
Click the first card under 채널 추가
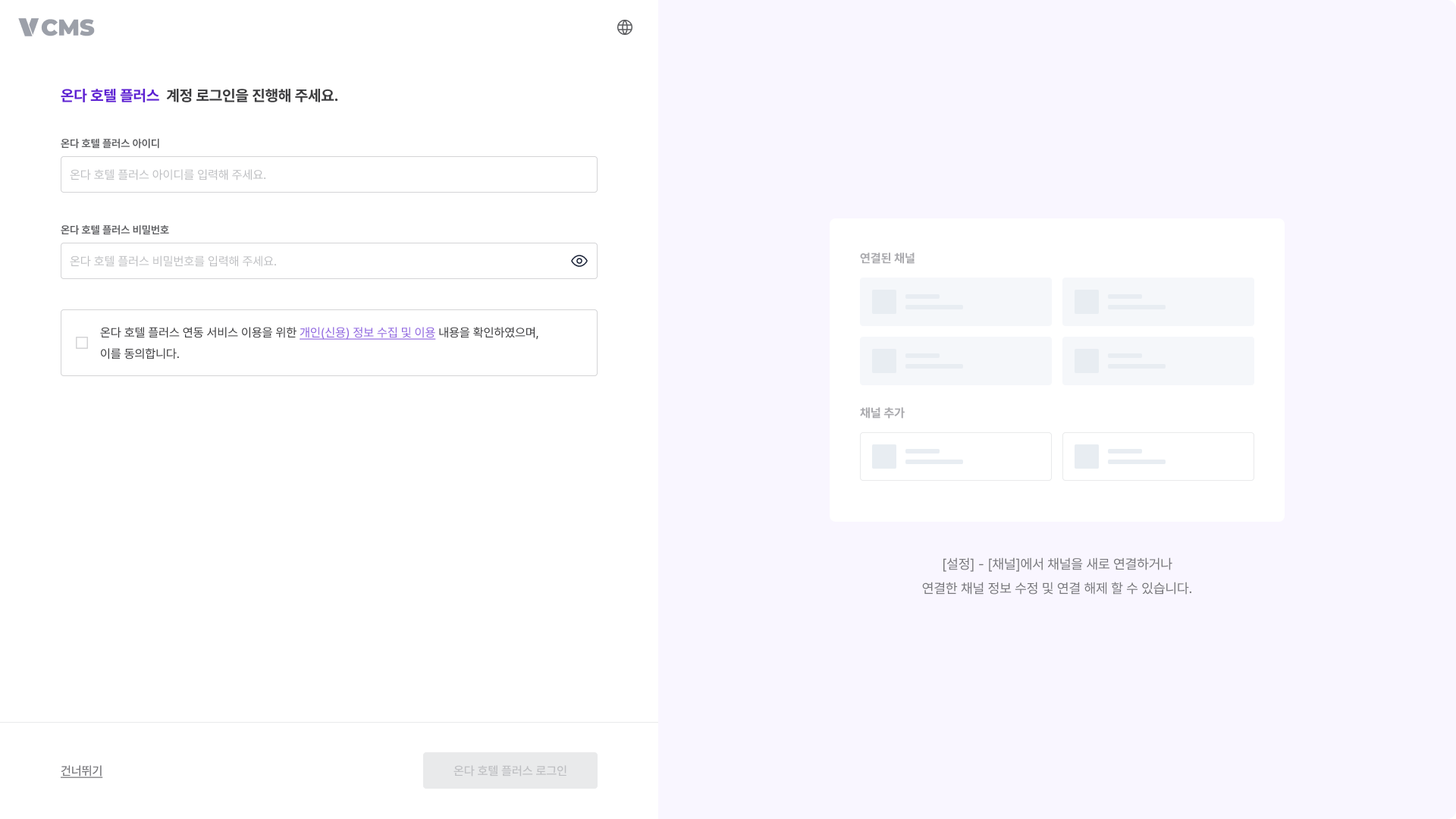[955, 456]
